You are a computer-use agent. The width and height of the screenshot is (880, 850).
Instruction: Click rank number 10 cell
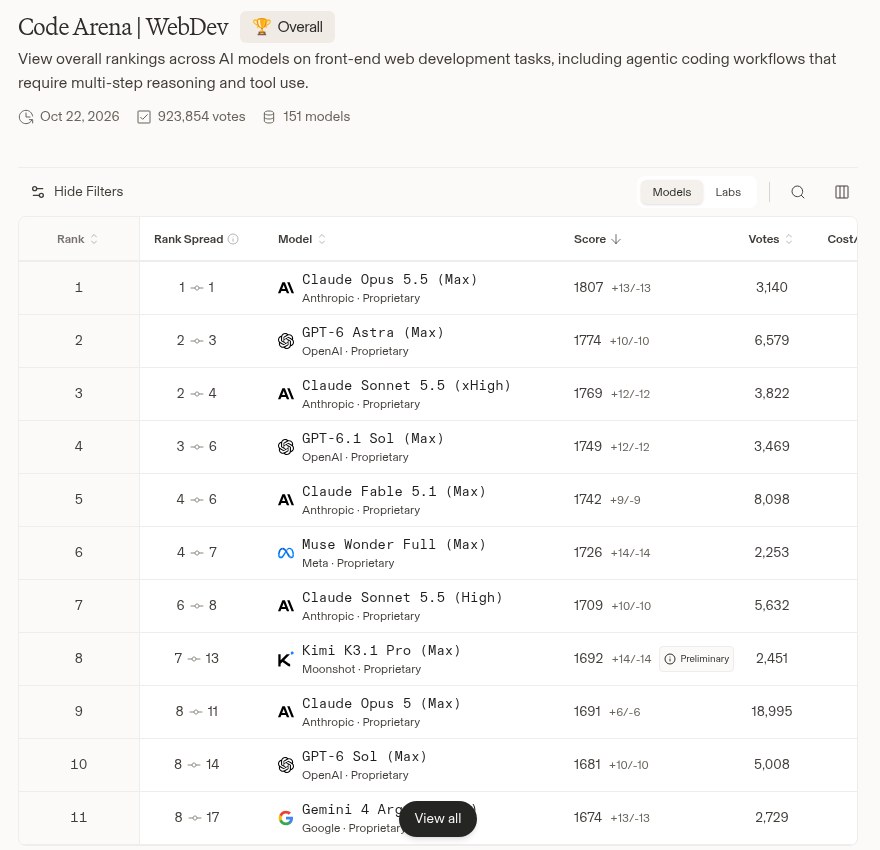tap(79, 765)
